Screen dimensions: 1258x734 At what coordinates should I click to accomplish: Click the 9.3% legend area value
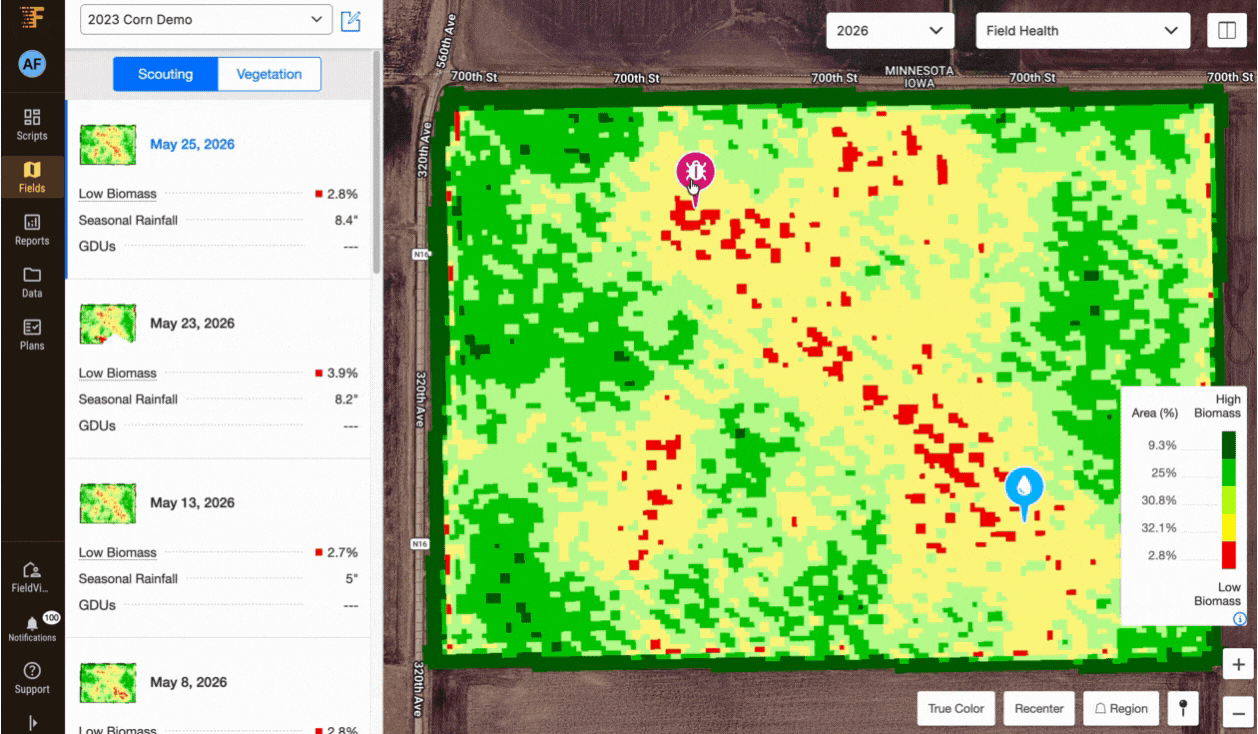(1163, 445)
